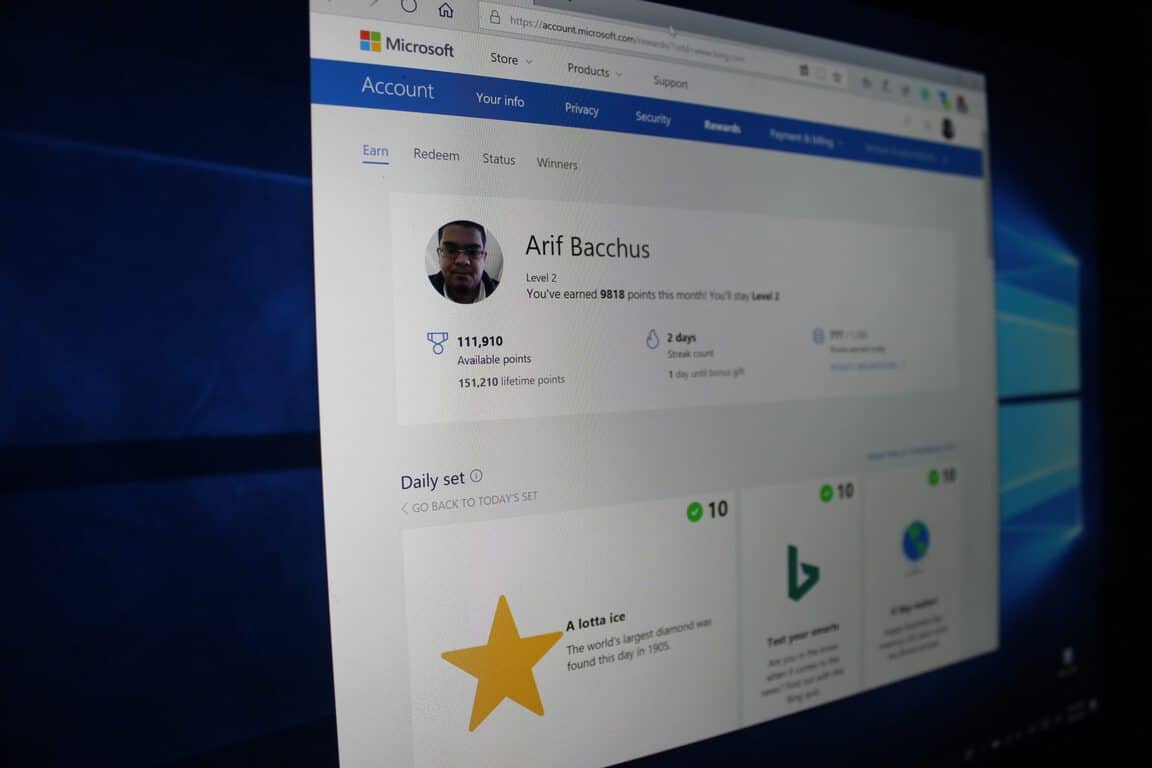The height and width of the screenshot is (768, 1152).
Task: Click the yellow star icon
Action: [503, 663]
